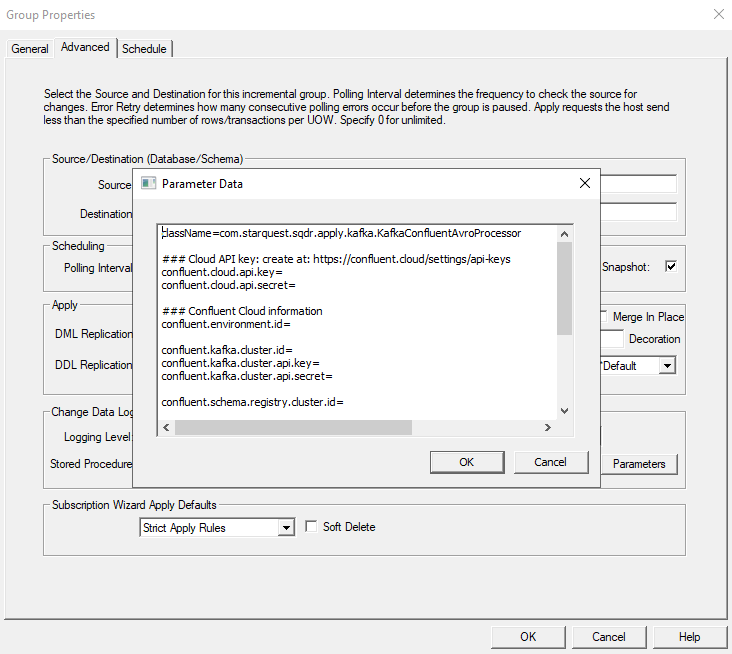The width and height of the screenshot is (732, 654).
Task: Click the horizontal scrollbar thumb in parameter box
Action: pos(292,428)
